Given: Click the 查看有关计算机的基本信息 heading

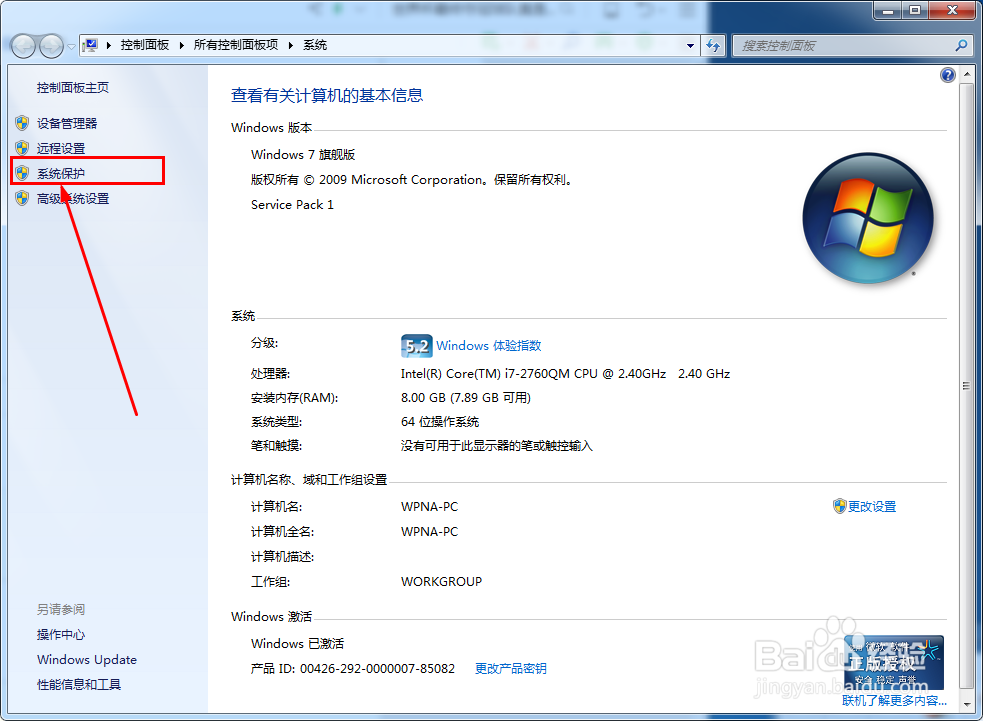Looking at the screenshot, I should point(327,95).
